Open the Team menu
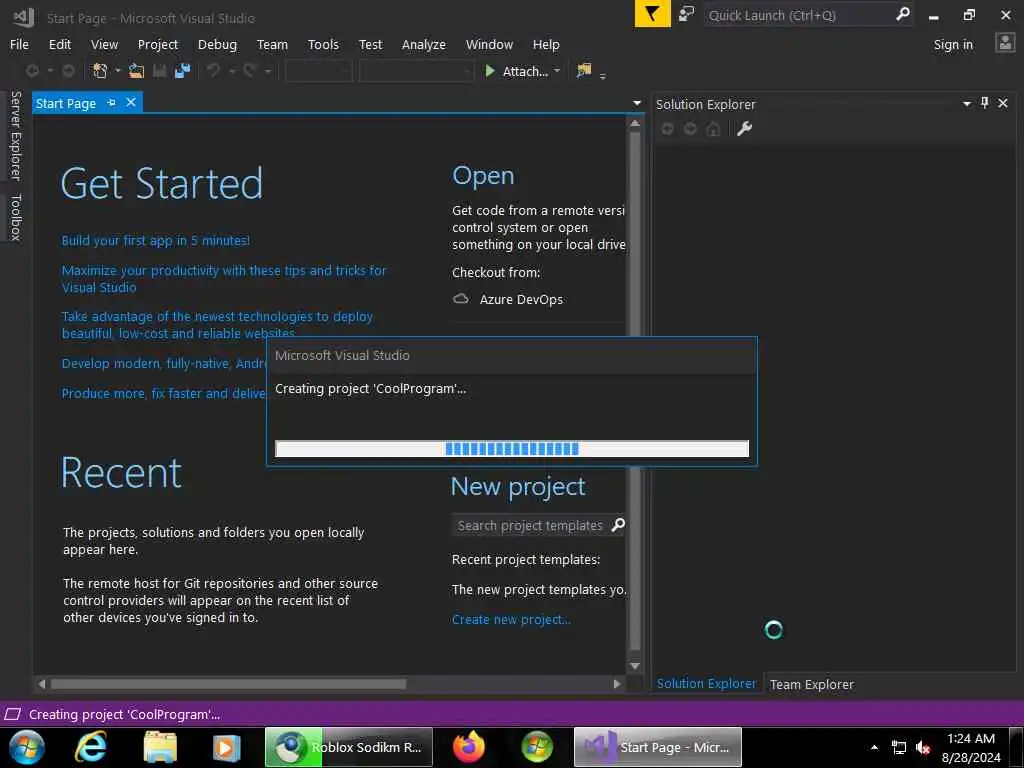This screenshot has height=768, width=1024. click(272, 44)
